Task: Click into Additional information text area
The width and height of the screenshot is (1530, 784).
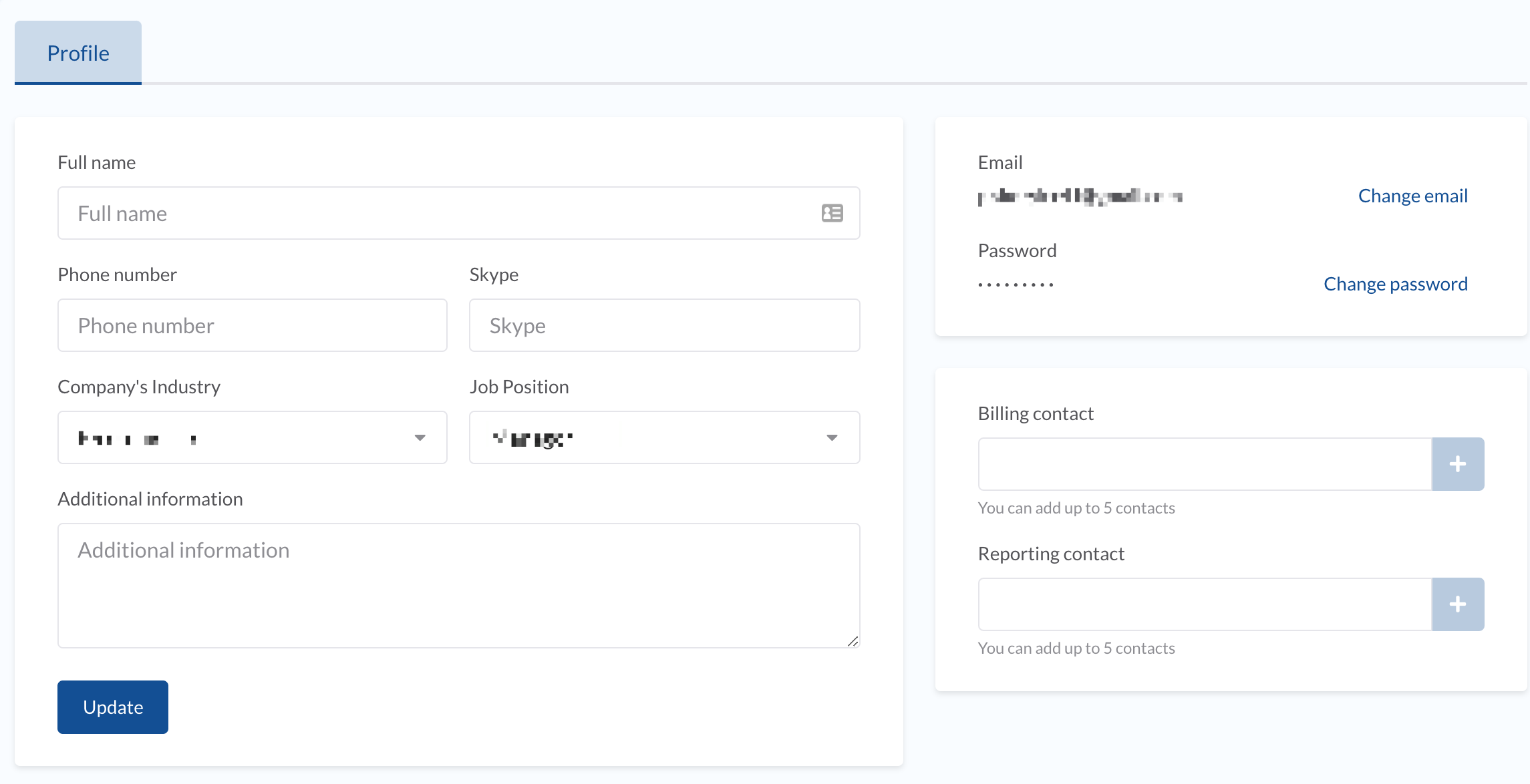Action: tap(458, 586)
